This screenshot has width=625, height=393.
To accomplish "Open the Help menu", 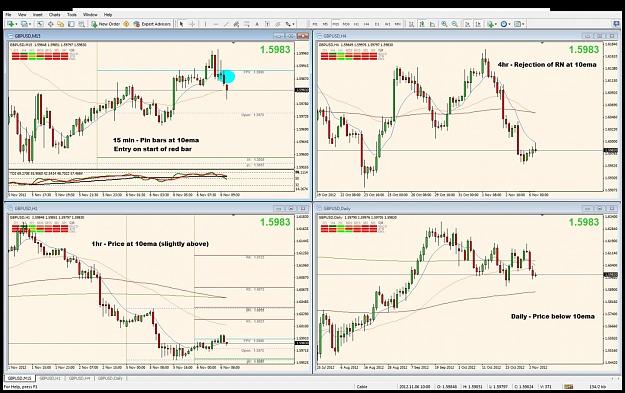I will (x=108, y=15).
